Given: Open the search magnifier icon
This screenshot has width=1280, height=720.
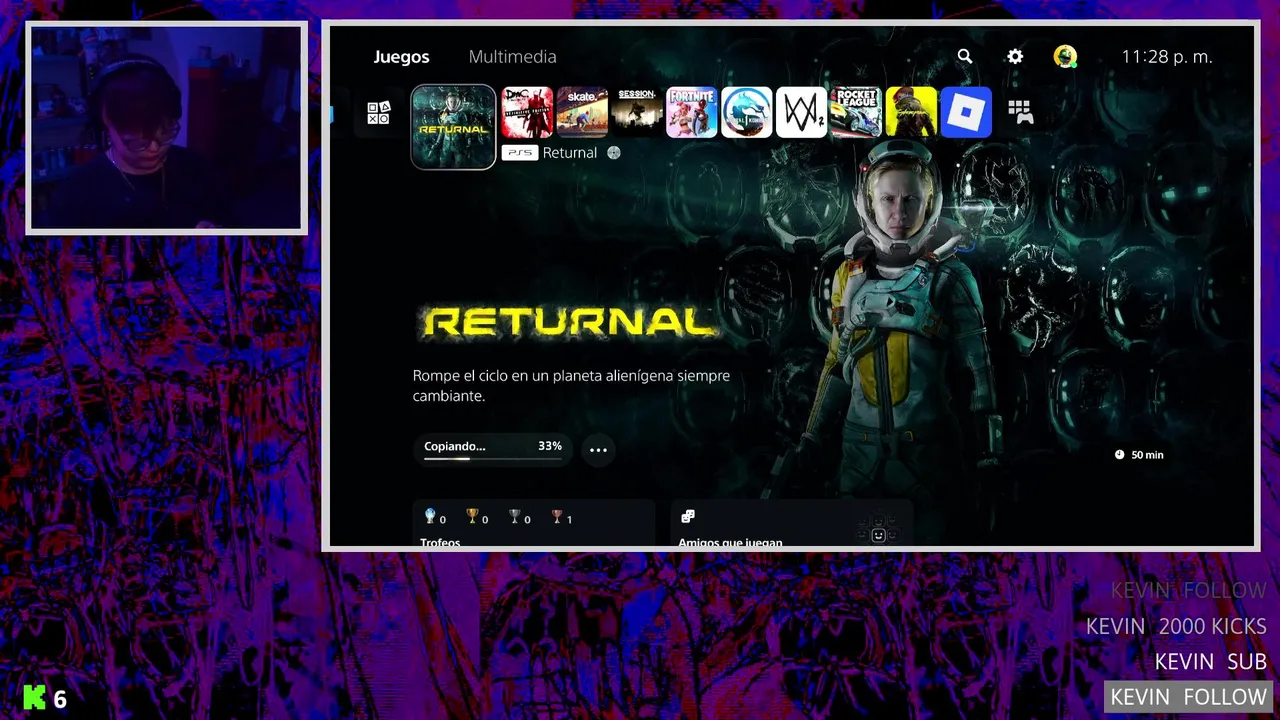Looking at the screenshot, I should (964, 57).
